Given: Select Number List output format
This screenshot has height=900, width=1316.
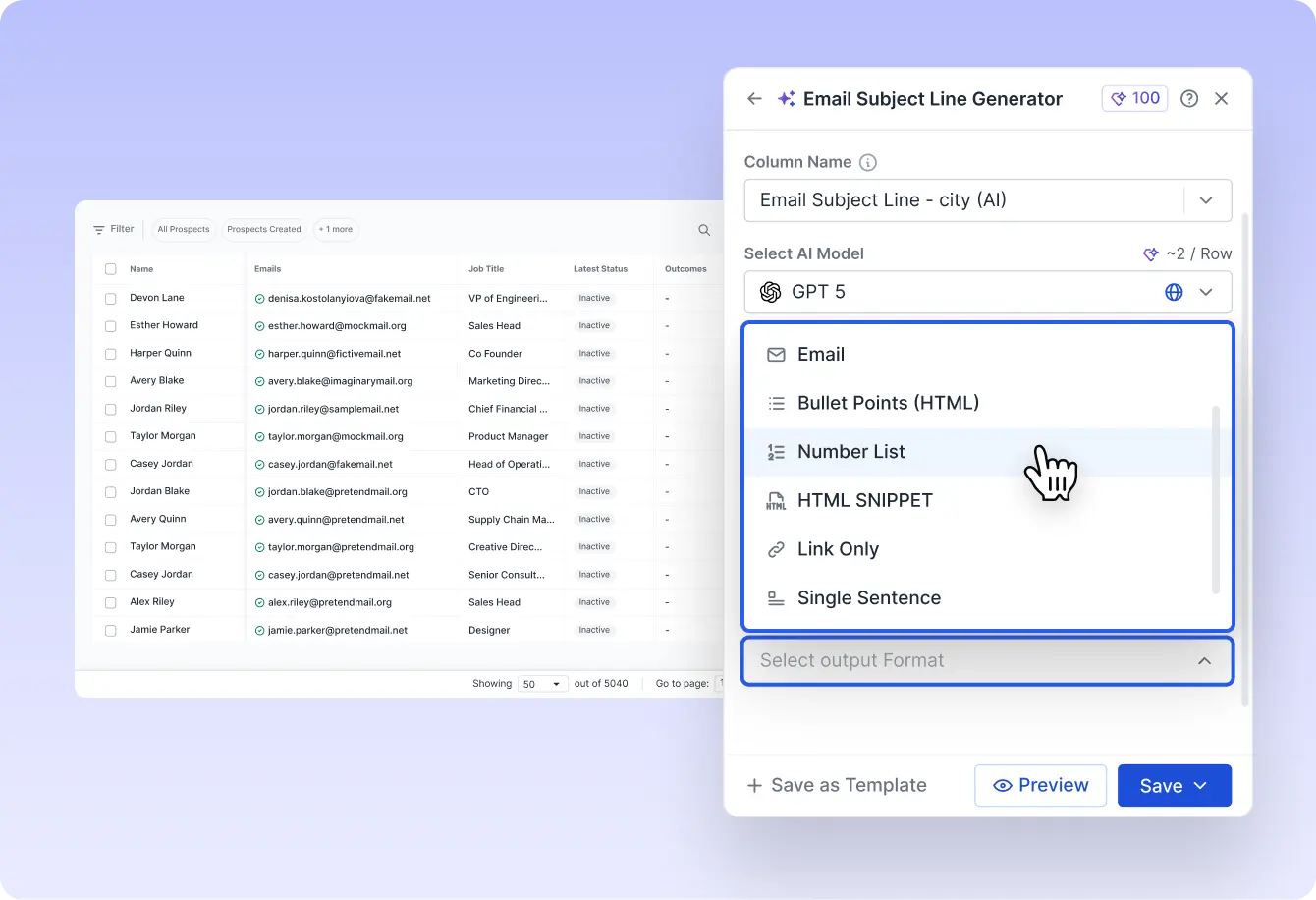Looking at the screenshot, I should [850, 451].
